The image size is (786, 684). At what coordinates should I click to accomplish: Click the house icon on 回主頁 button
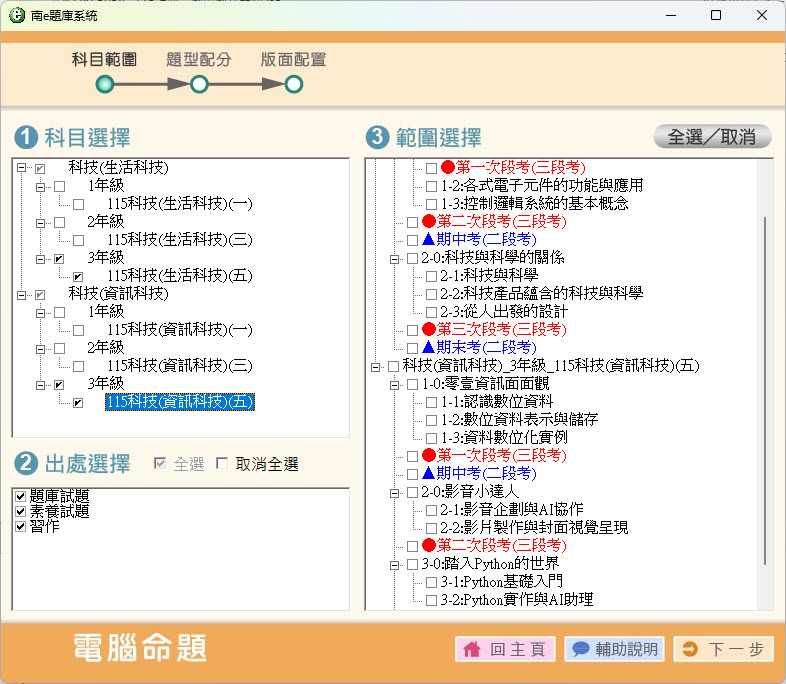[x=471, y=649]
